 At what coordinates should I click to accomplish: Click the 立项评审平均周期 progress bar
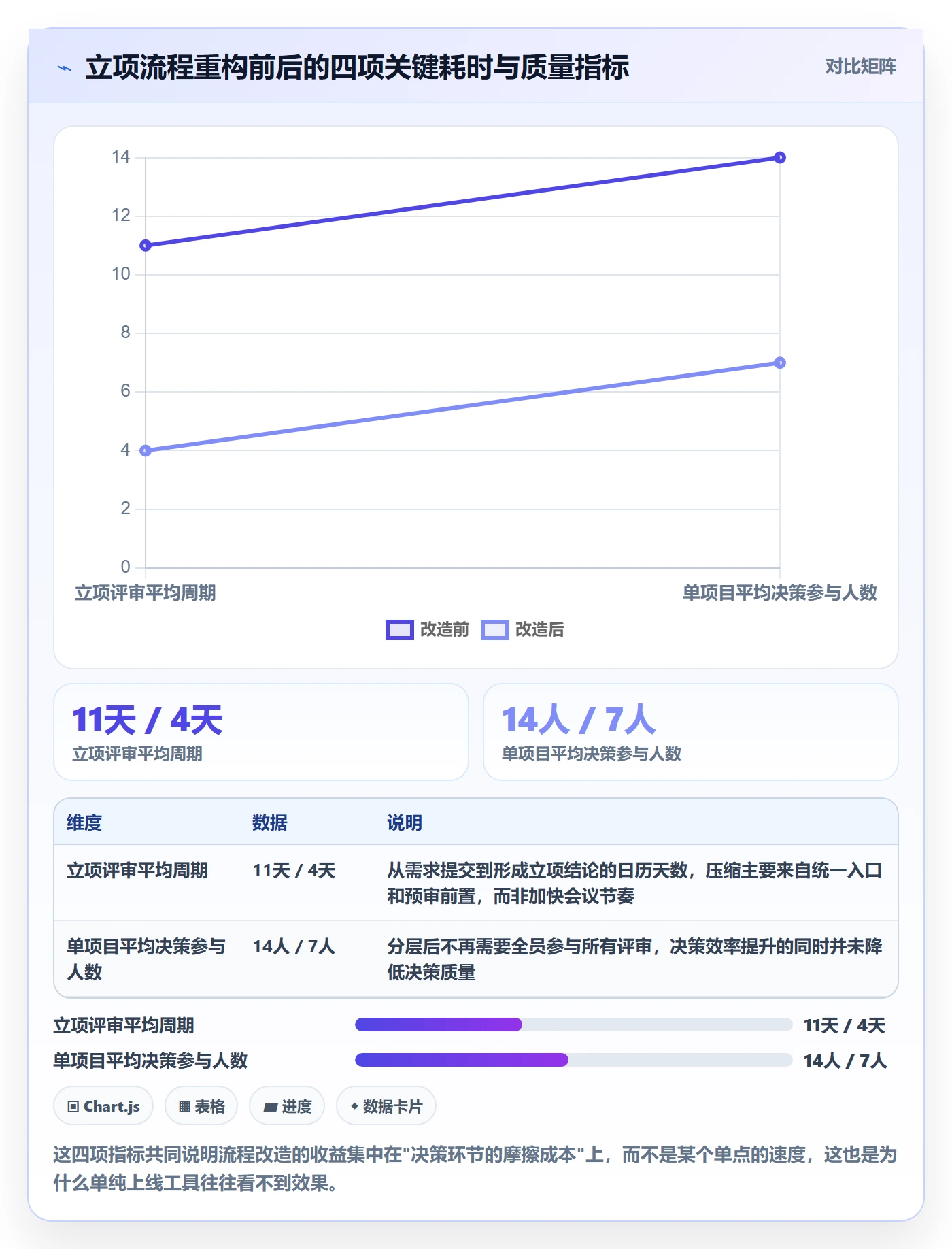click(x=574, y=1025)
